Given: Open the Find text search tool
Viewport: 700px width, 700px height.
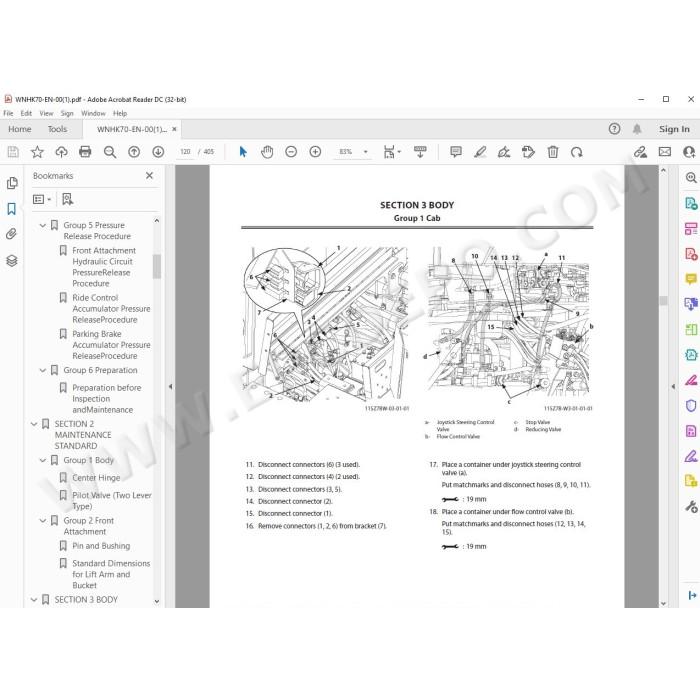Looking at the screenshot, I should tap(110, 152).
